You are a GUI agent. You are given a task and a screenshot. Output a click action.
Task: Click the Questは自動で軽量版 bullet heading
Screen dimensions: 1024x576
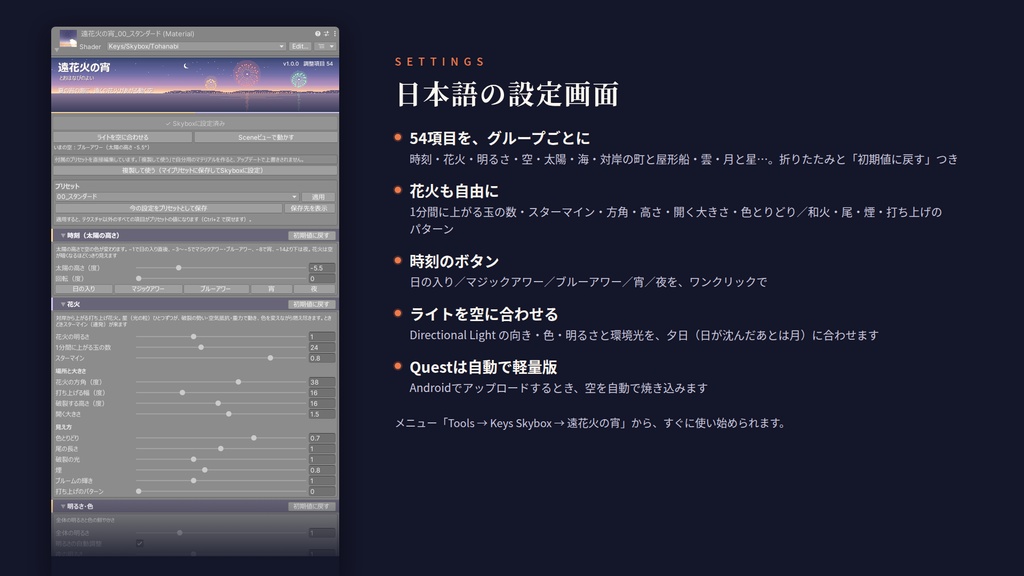tap(483, 367)
